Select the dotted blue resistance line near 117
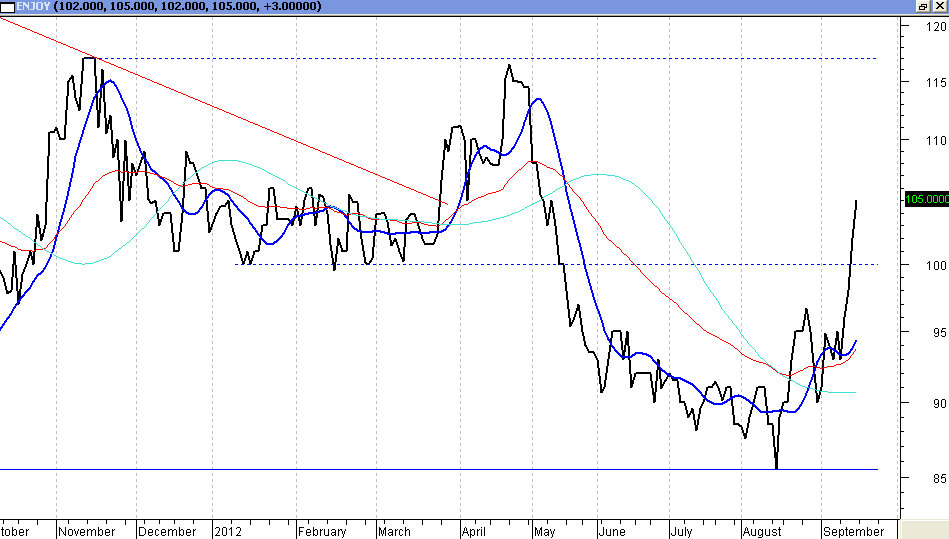The height and width of the screenshot is (539, 949). (x=486, y=59)
